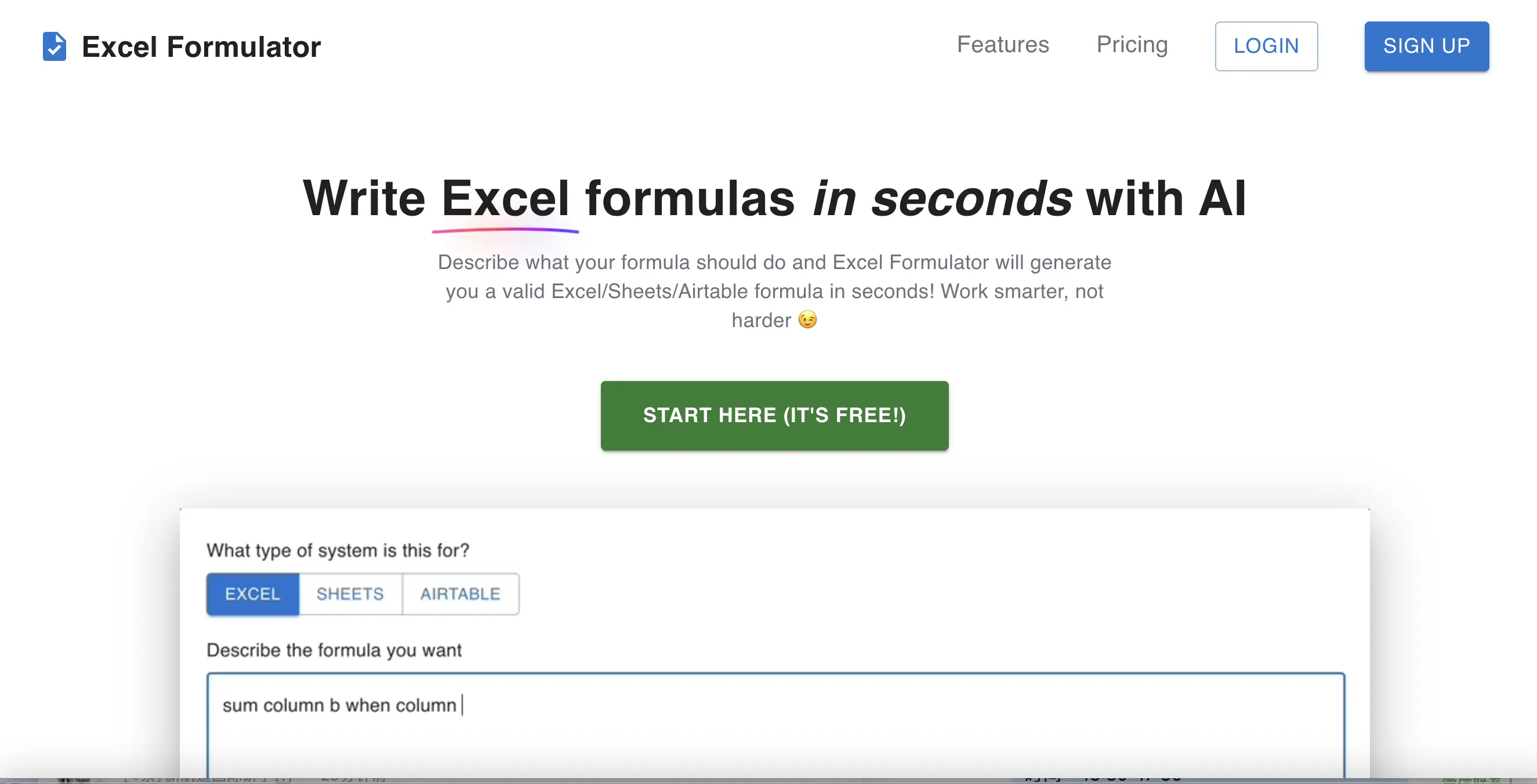1537x784 pixels.
Task: Click the winking emoji in the description text
Action: pos(808,320)
